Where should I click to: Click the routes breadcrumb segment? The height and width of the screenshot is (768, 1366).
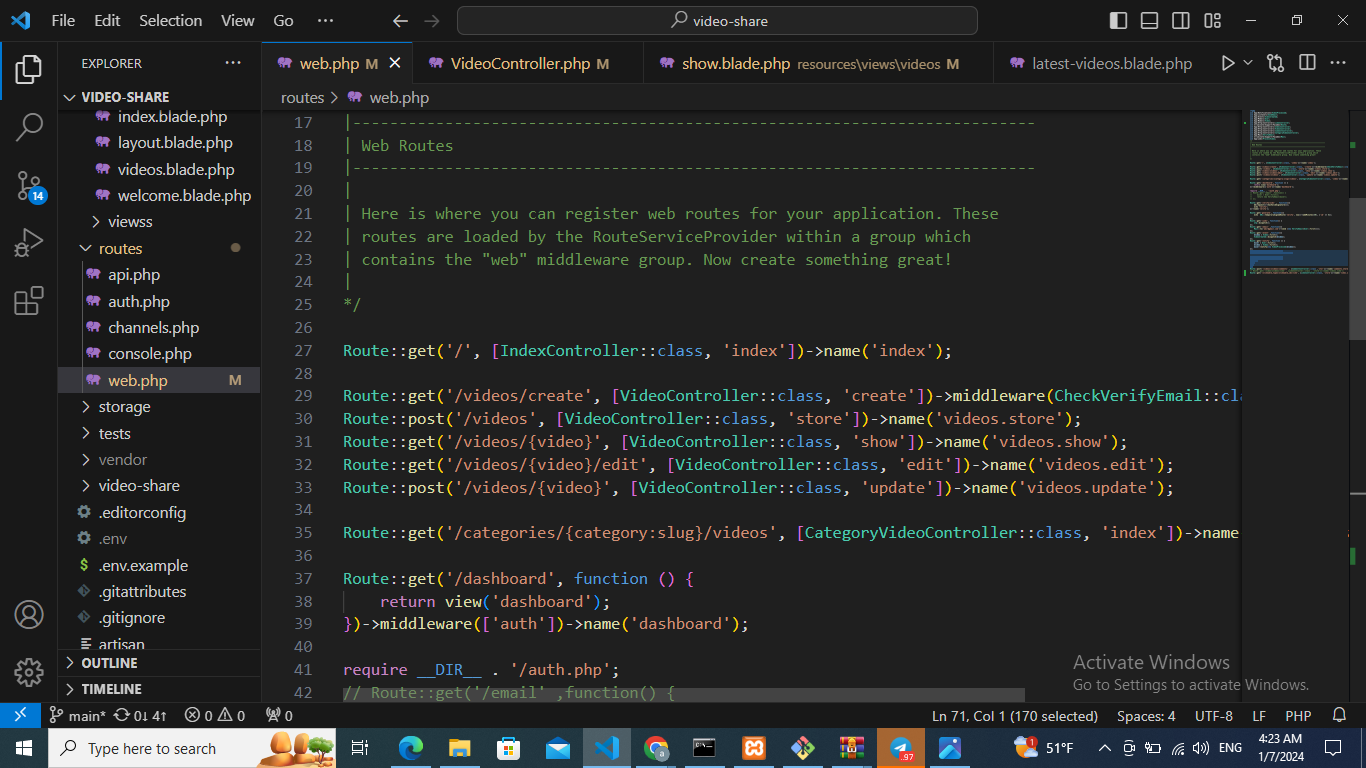302,97
